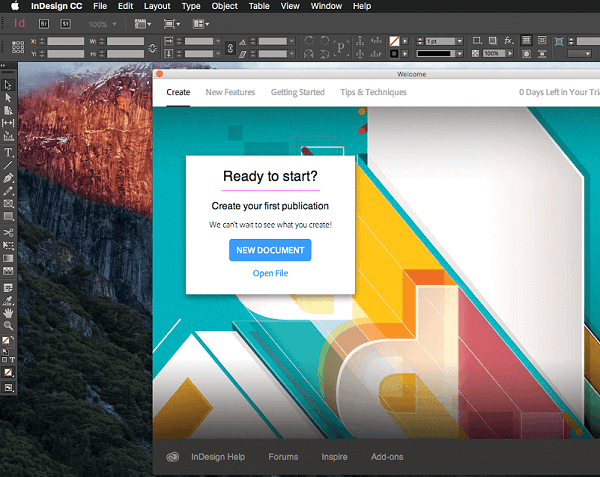The width and height of the screenshot is (600, 477).
Task: Open the stroke weight 1 pt dropdown
Action: pos(460,41)
